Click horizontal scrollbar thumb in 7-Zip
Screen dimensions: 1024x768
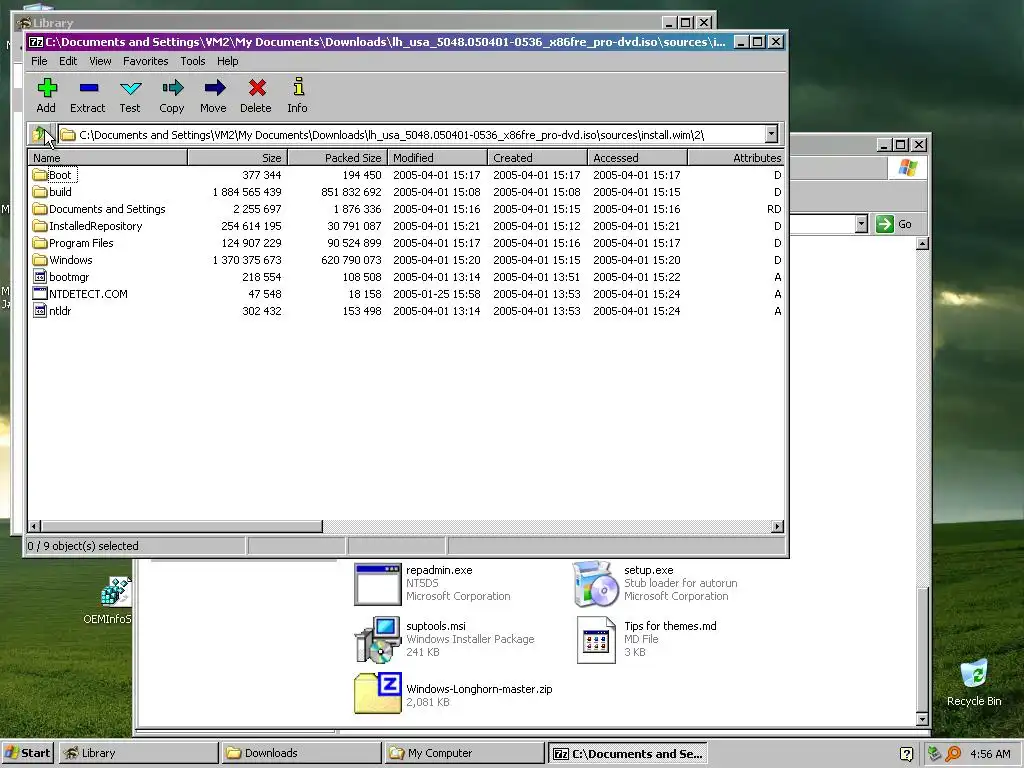click(182, 526)
